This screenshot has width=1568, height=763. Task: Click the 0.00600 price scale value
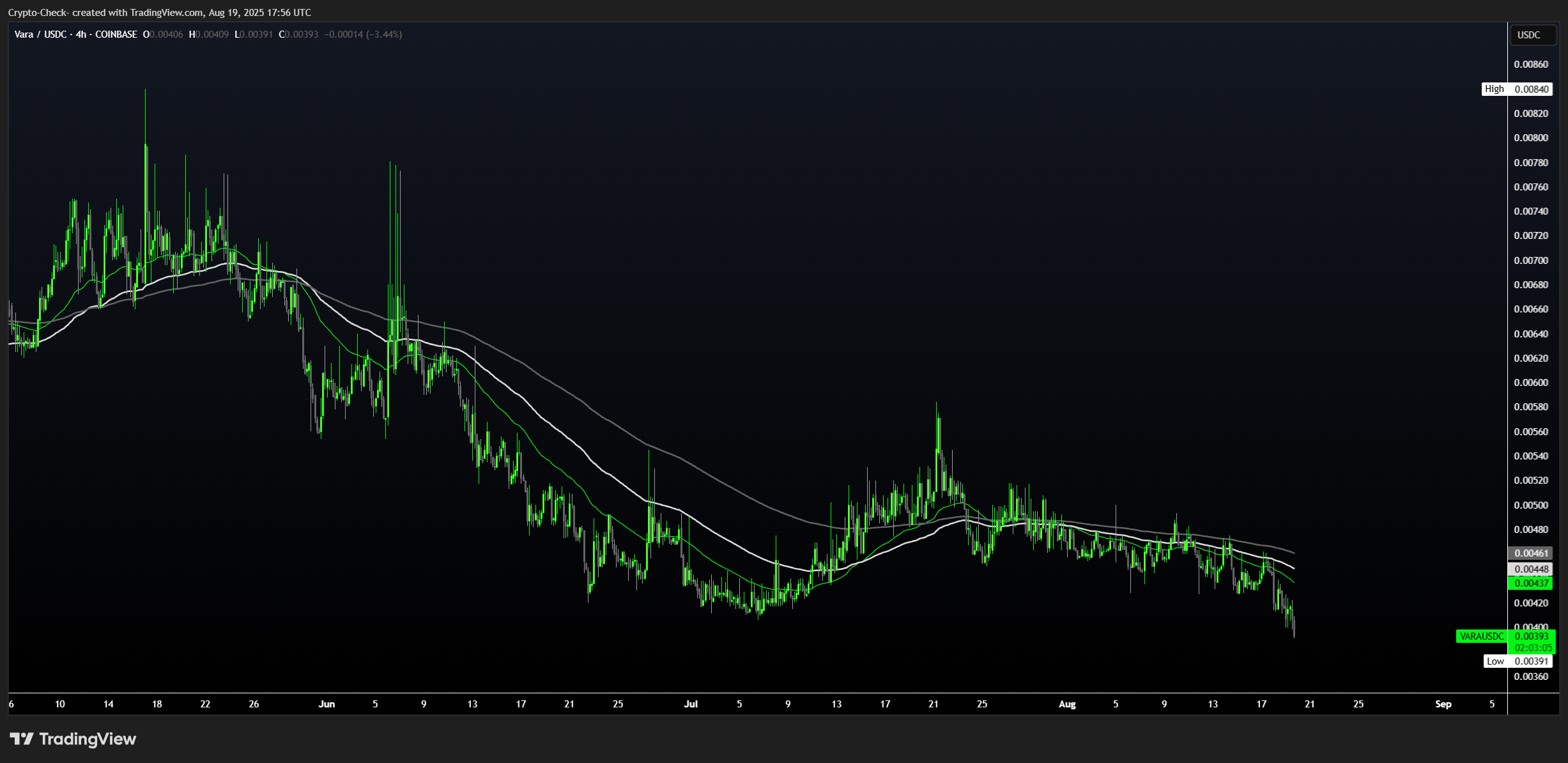1531,383
